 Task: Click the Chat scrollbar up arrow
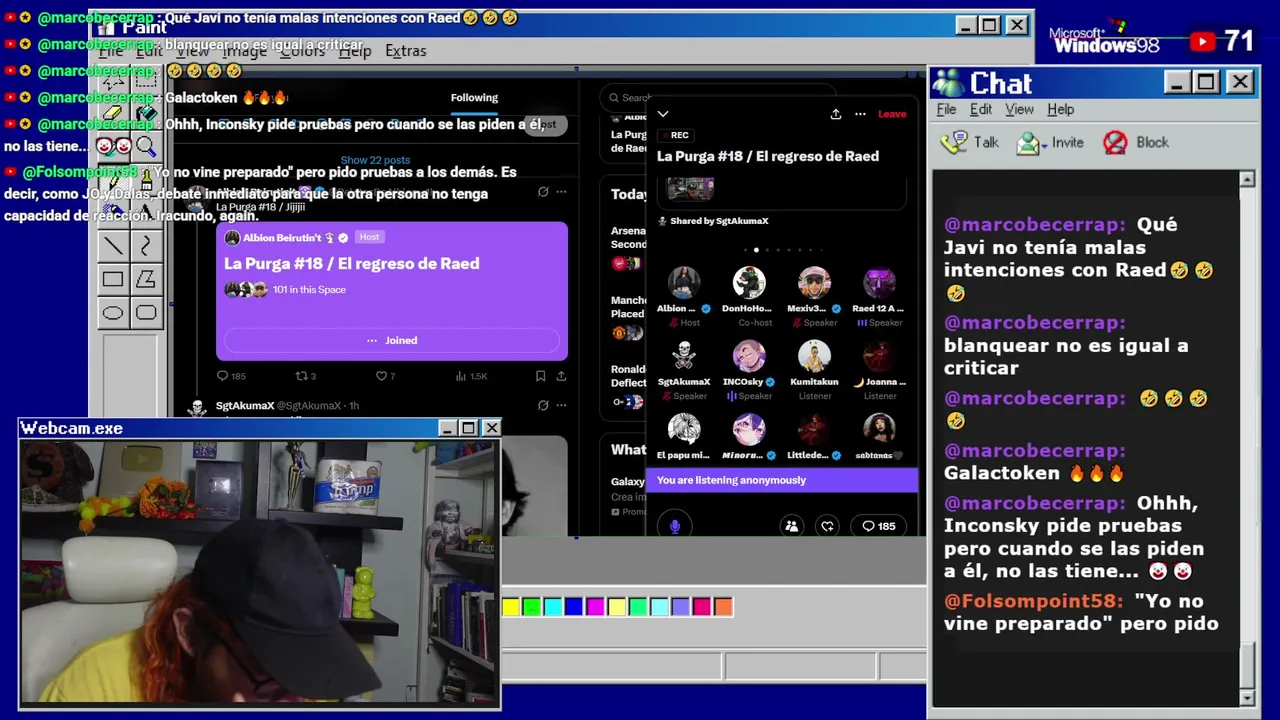coord(1246,179)
